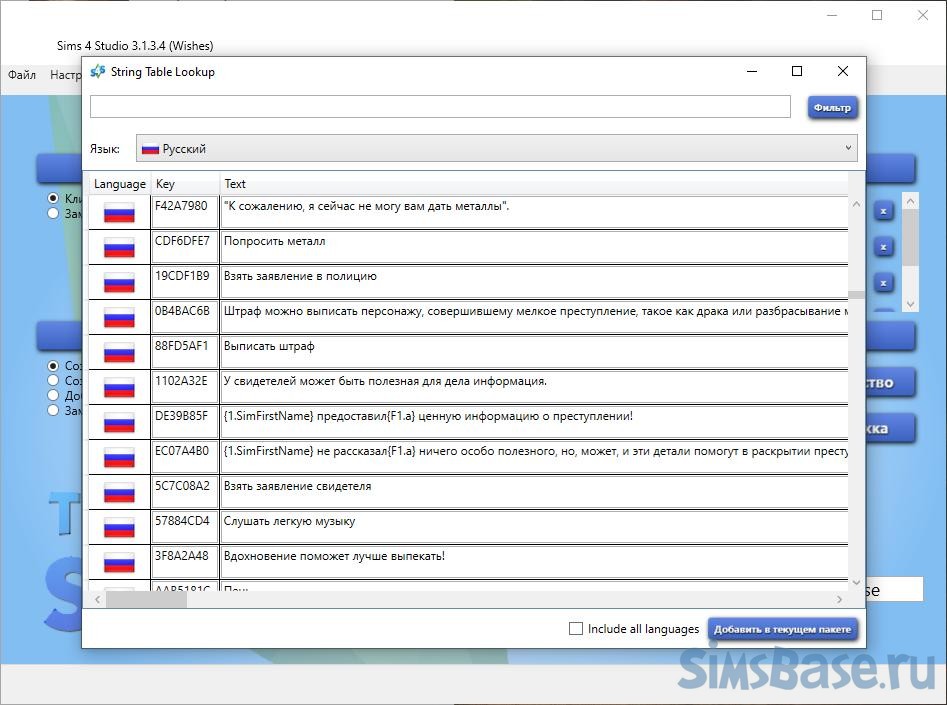Enable the Include all languages checkbox
947x705 pixels.
pyautogui.click(x=575, y=629)
